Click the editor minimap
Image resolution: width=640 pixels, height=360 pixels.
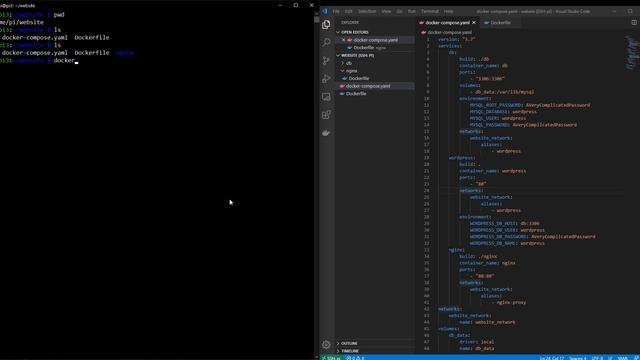pyautogui.click(x=632, y=53)
